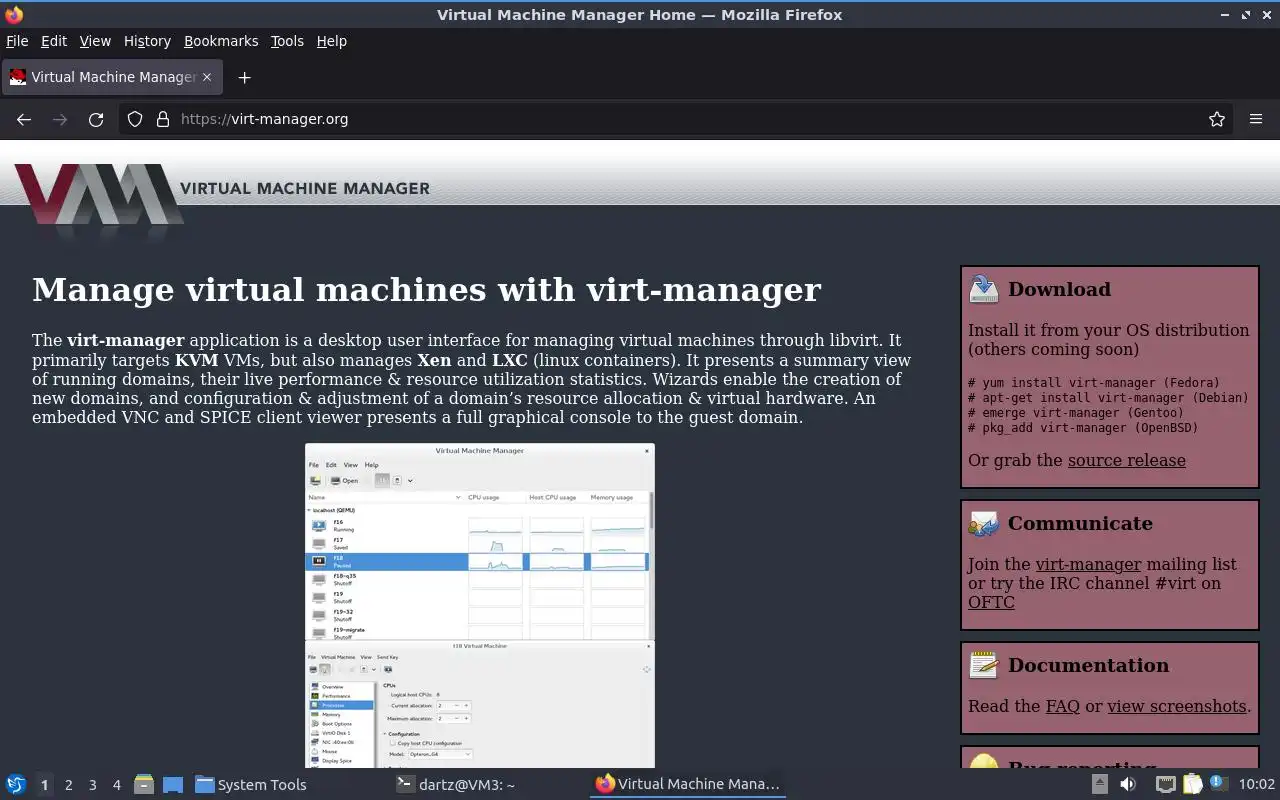
Task: Click the Documentation heading
Action: click(x=1088, y=665)
